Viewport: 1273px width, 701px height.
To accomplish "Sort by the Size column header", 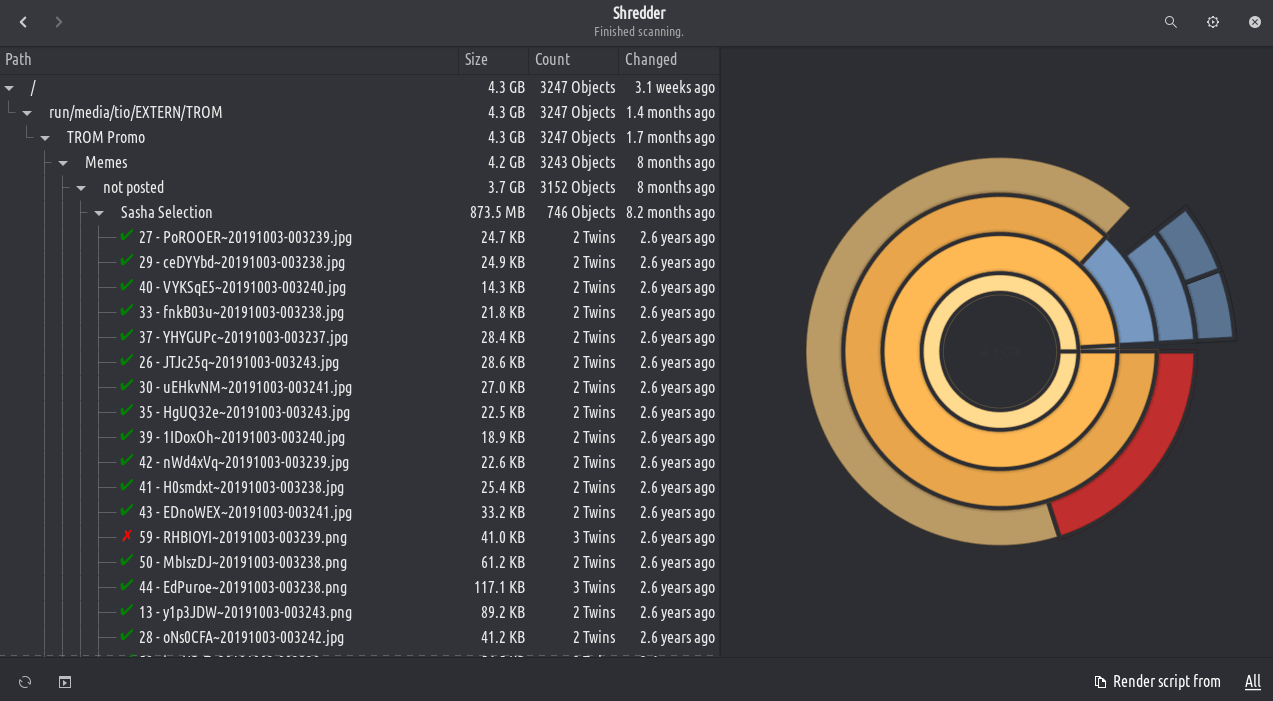I will [477, 60].
